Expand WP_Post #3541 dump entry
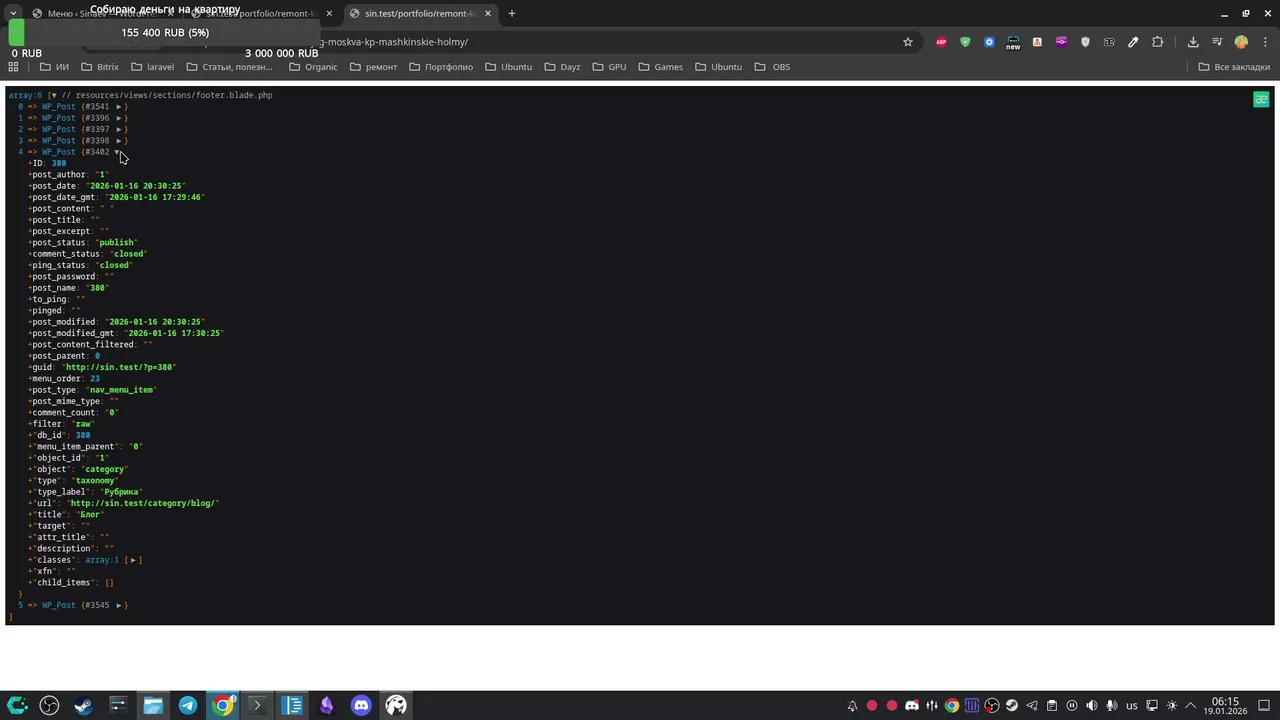1280x720 pixels. (x=119, y=107)
